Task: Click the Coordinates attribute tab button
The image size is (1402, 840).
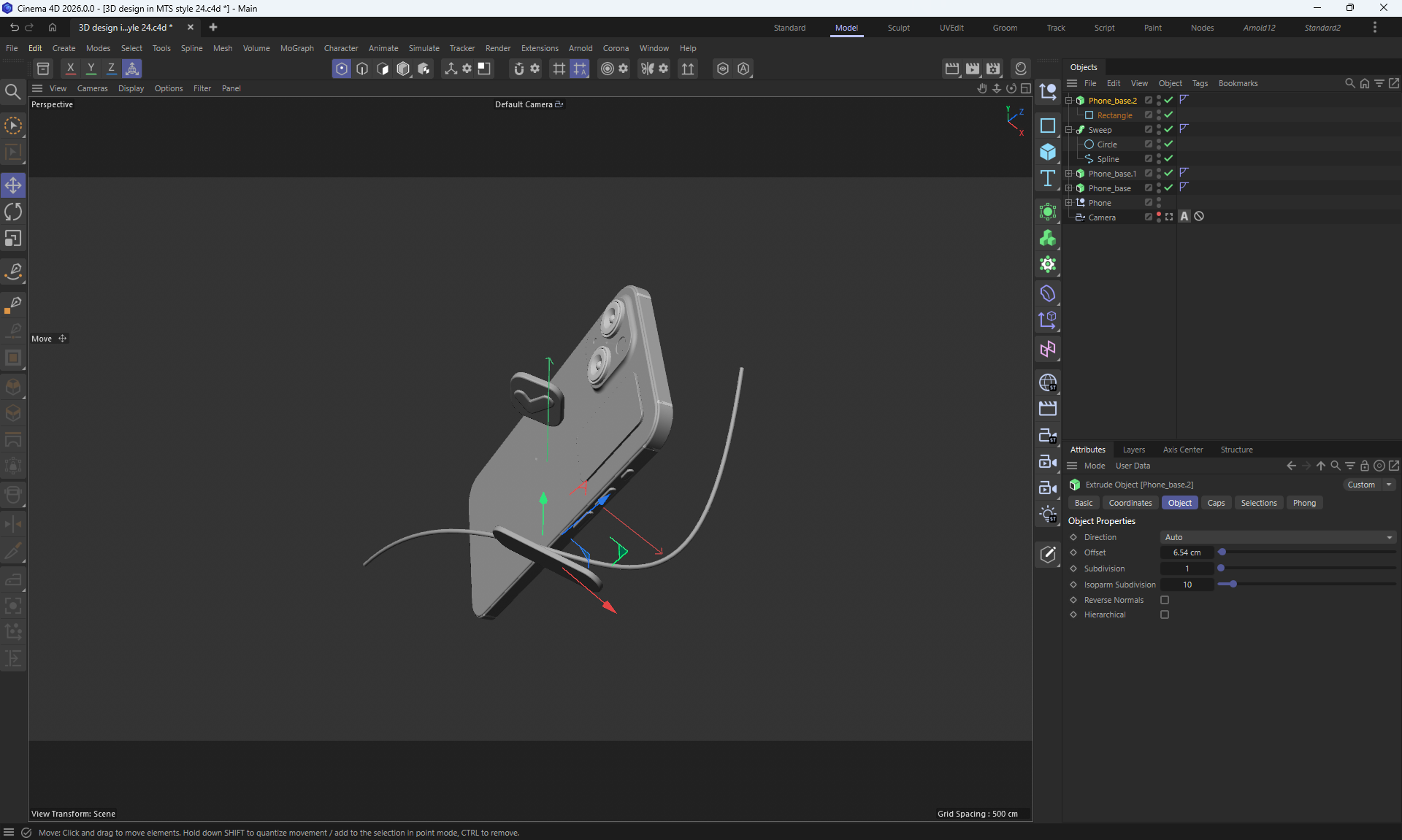Action: 1130,503
